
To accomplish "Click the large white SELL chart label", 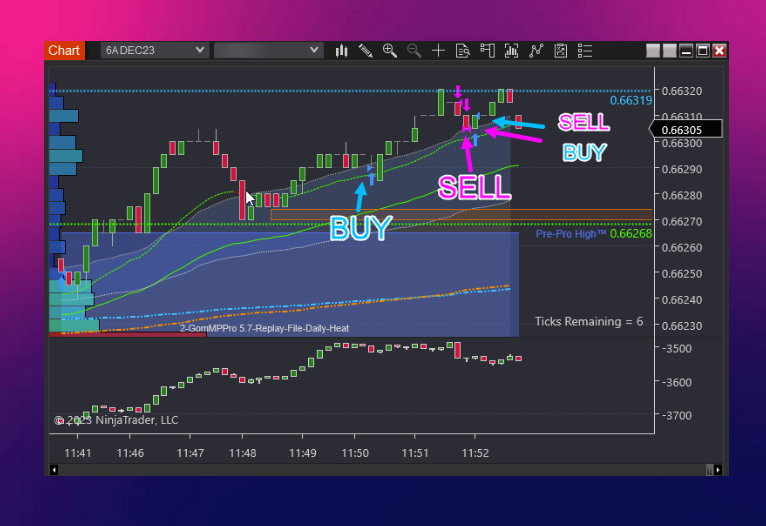I will (x=475, y=186).
